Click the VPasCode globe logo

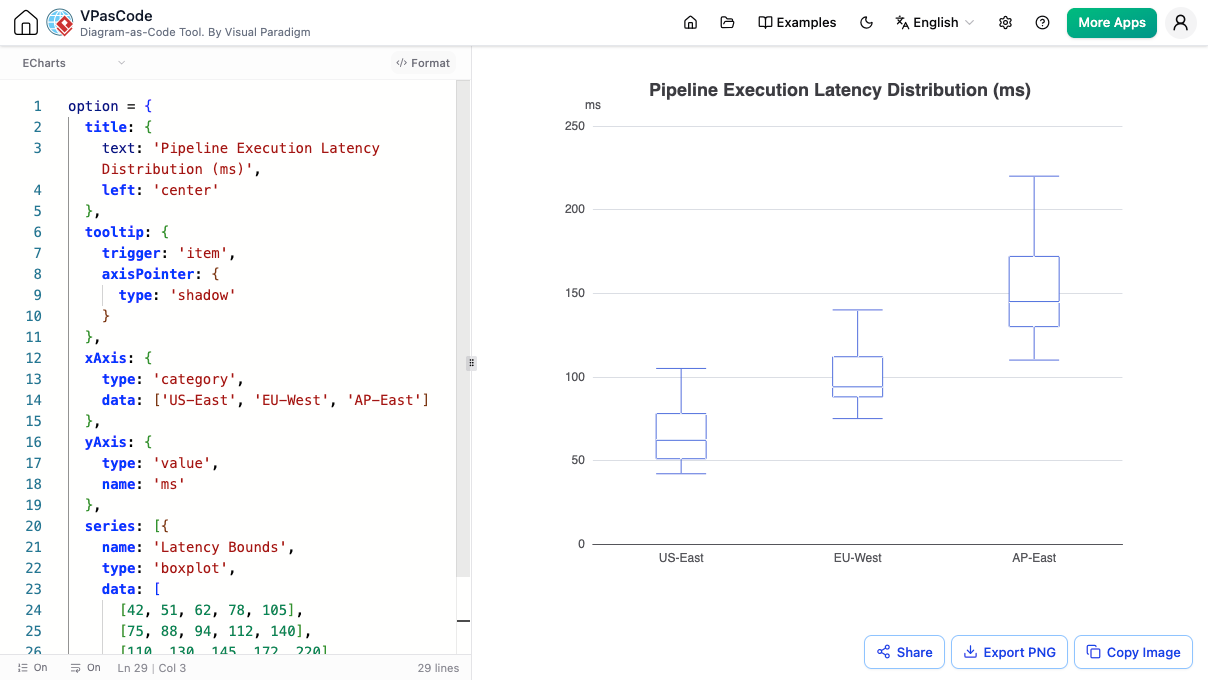[x=60, y=23]
